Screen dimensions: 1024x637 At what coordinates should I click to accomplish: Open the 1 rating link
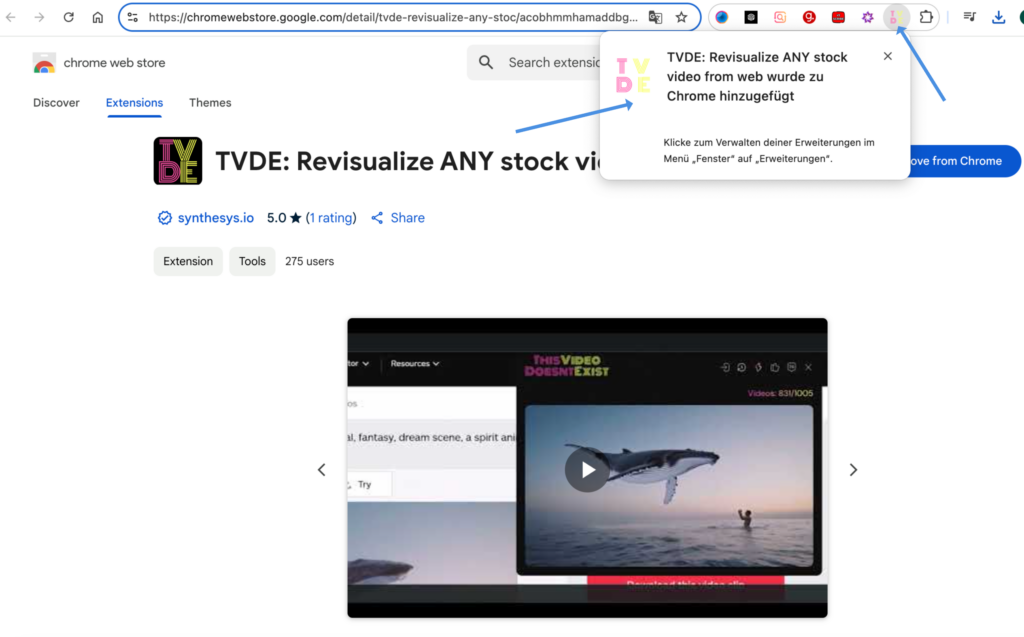click(331, 218)
